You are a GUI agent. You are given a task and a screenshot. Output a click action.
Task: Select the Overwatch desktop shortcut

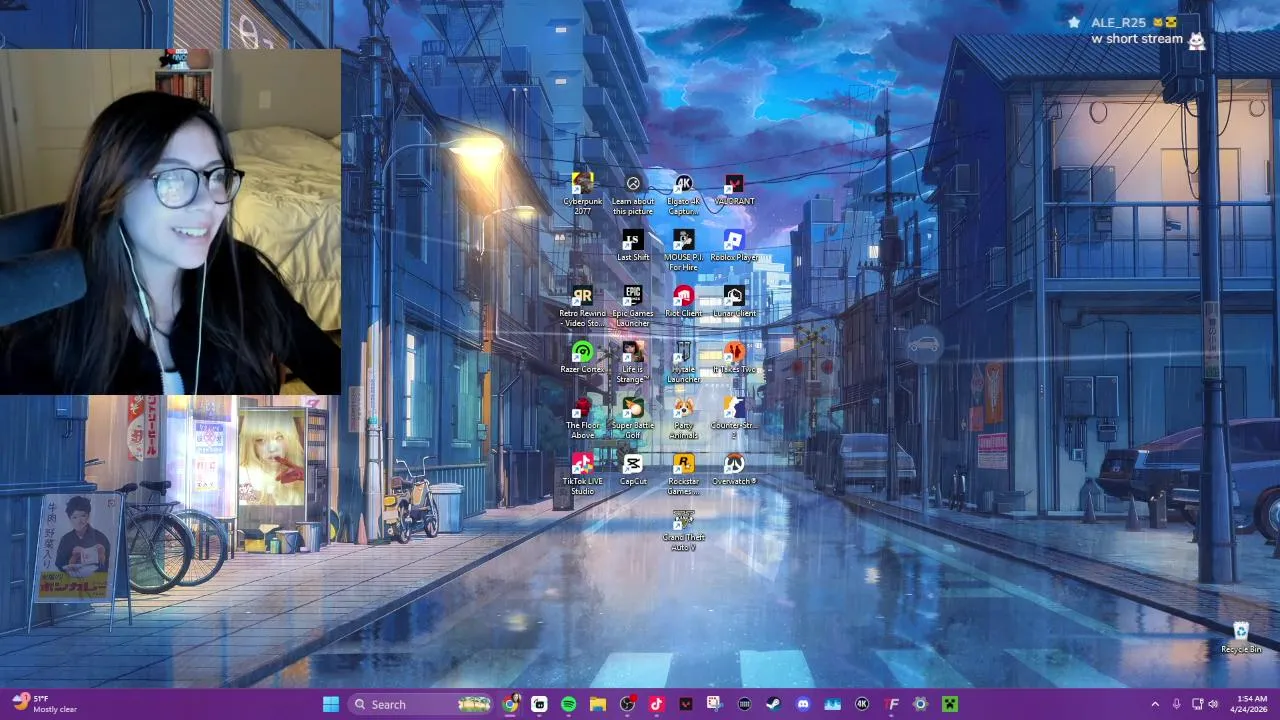point(734,469)
